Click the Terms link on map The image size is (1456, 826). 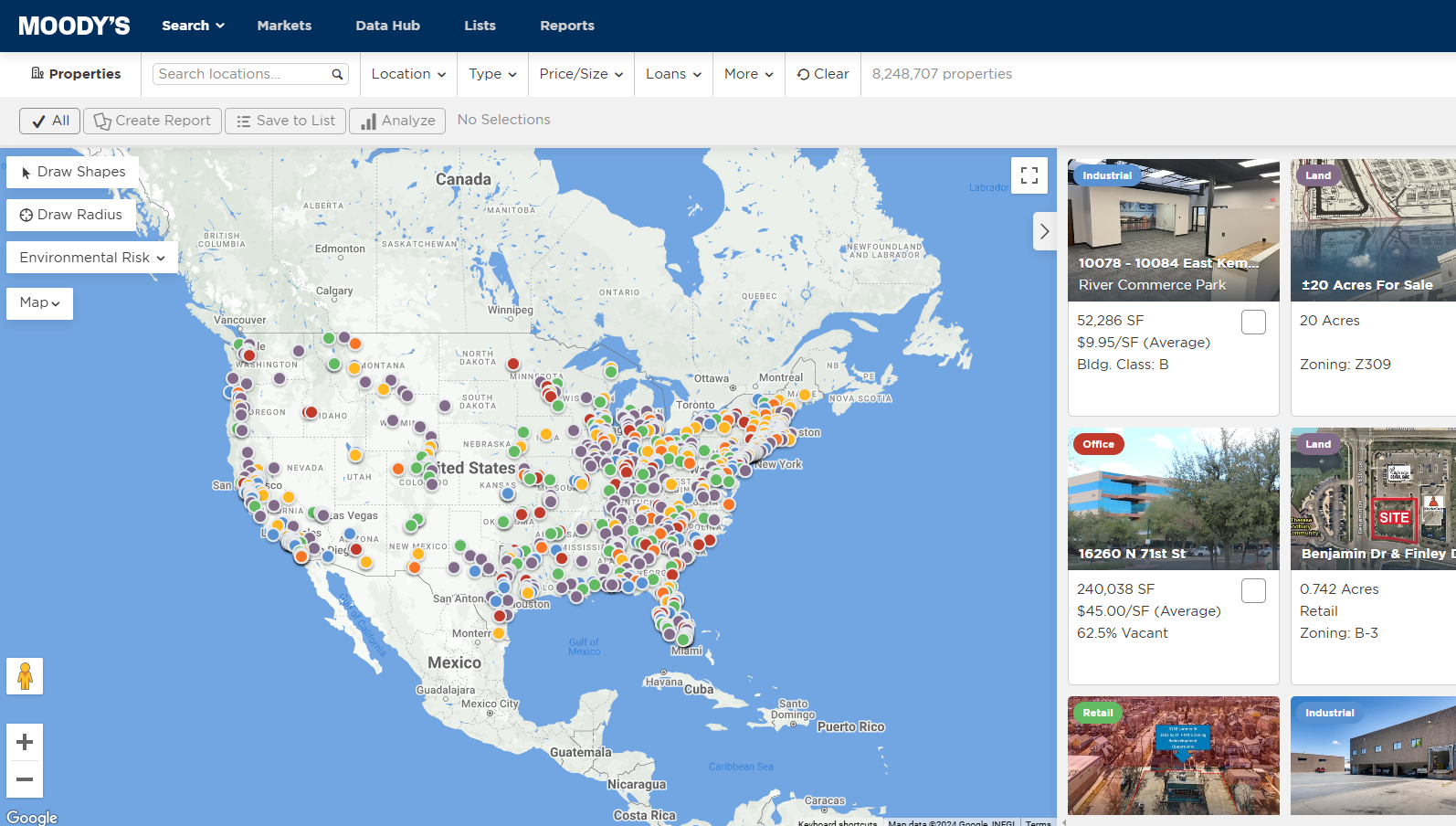pyautogui.click(x=1039, y=822)
